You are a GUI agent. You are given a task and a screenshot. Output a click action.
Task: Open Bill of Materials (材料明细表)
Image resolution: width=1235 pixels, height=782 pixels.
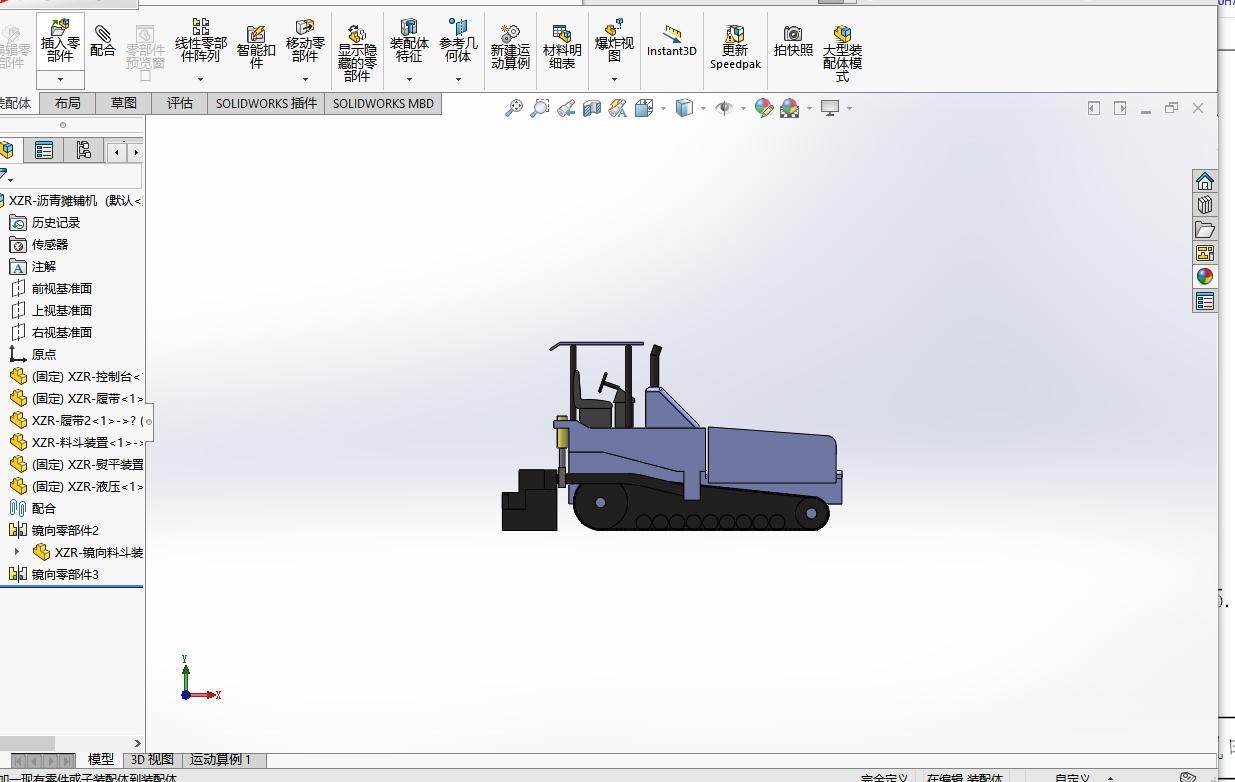tap(562, 46)
